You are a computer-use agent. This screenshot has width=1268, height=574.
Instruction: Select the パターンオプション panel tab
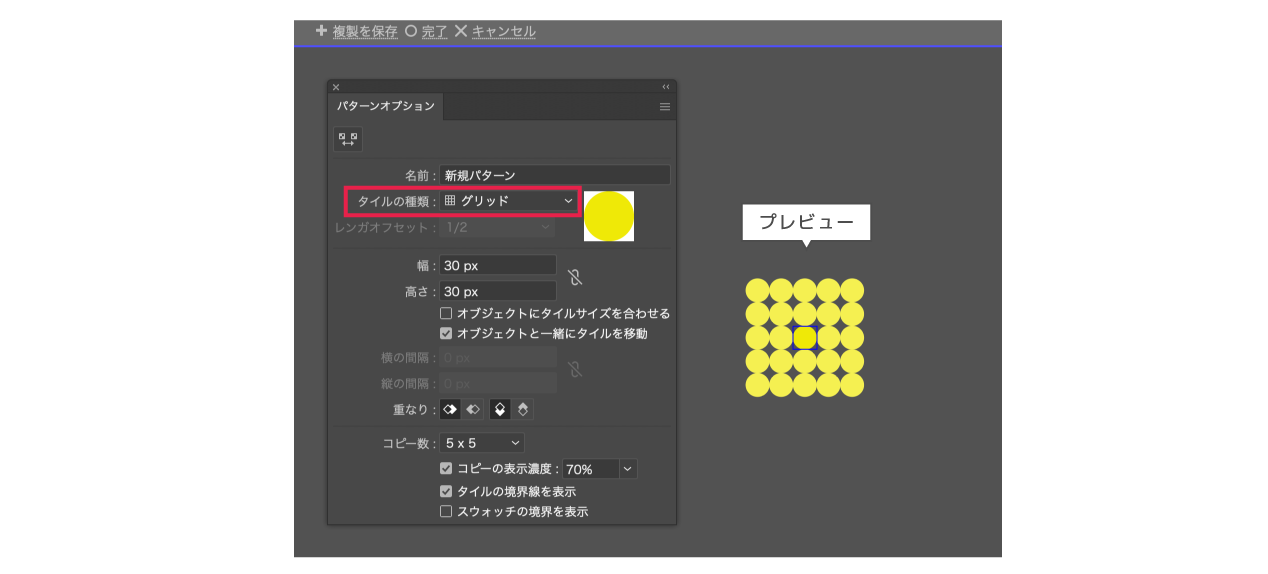coord(386,106)
